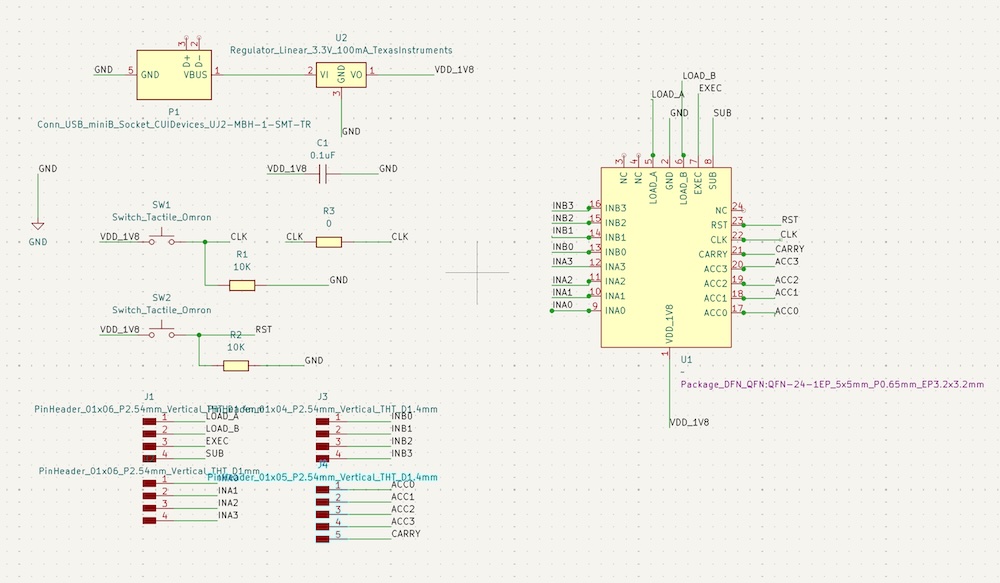
Task: Click the SUB label above U1
Action: [721, 113]
